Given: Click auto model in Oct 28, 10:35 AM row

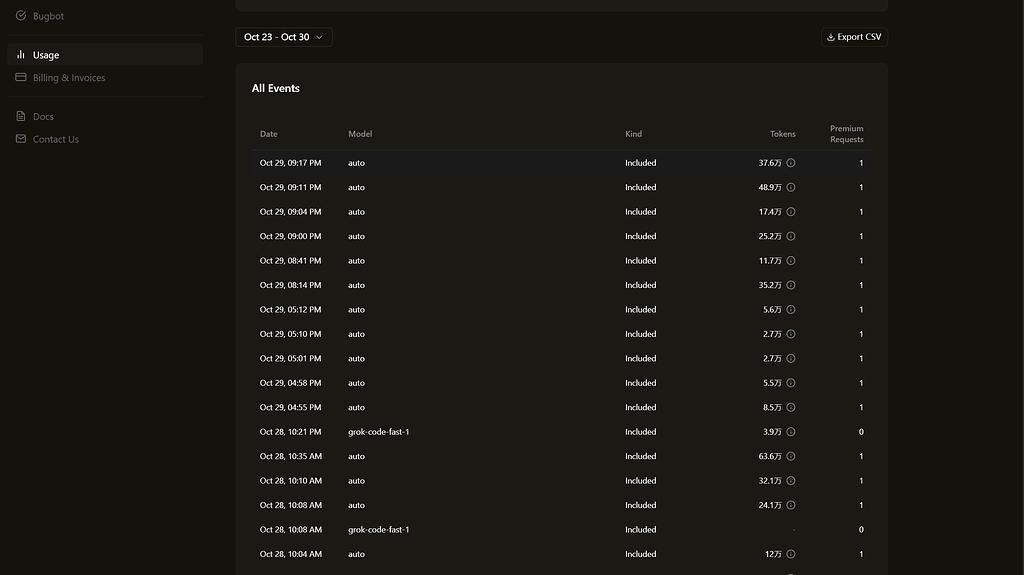Looking at the screenshot, I should (x=356, y=456).
